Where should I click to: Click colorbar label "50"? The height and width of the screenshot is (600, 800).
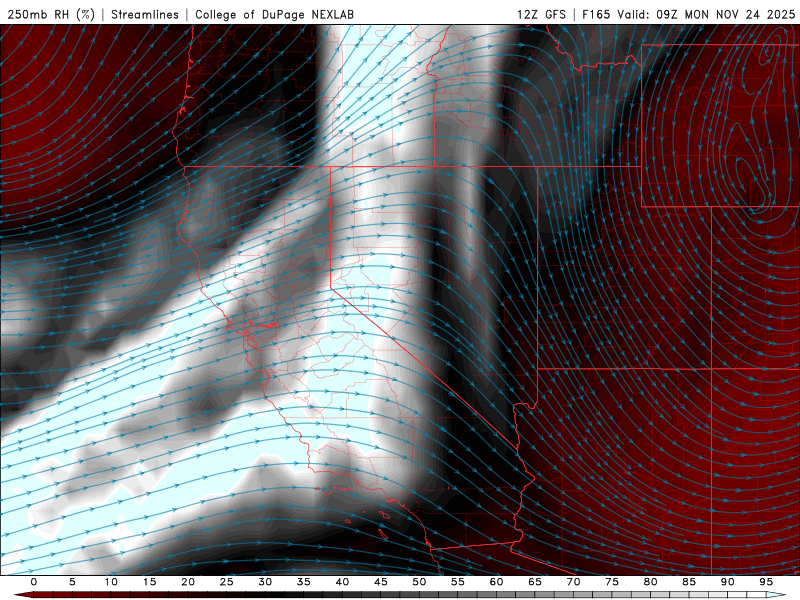pos(419,582)
